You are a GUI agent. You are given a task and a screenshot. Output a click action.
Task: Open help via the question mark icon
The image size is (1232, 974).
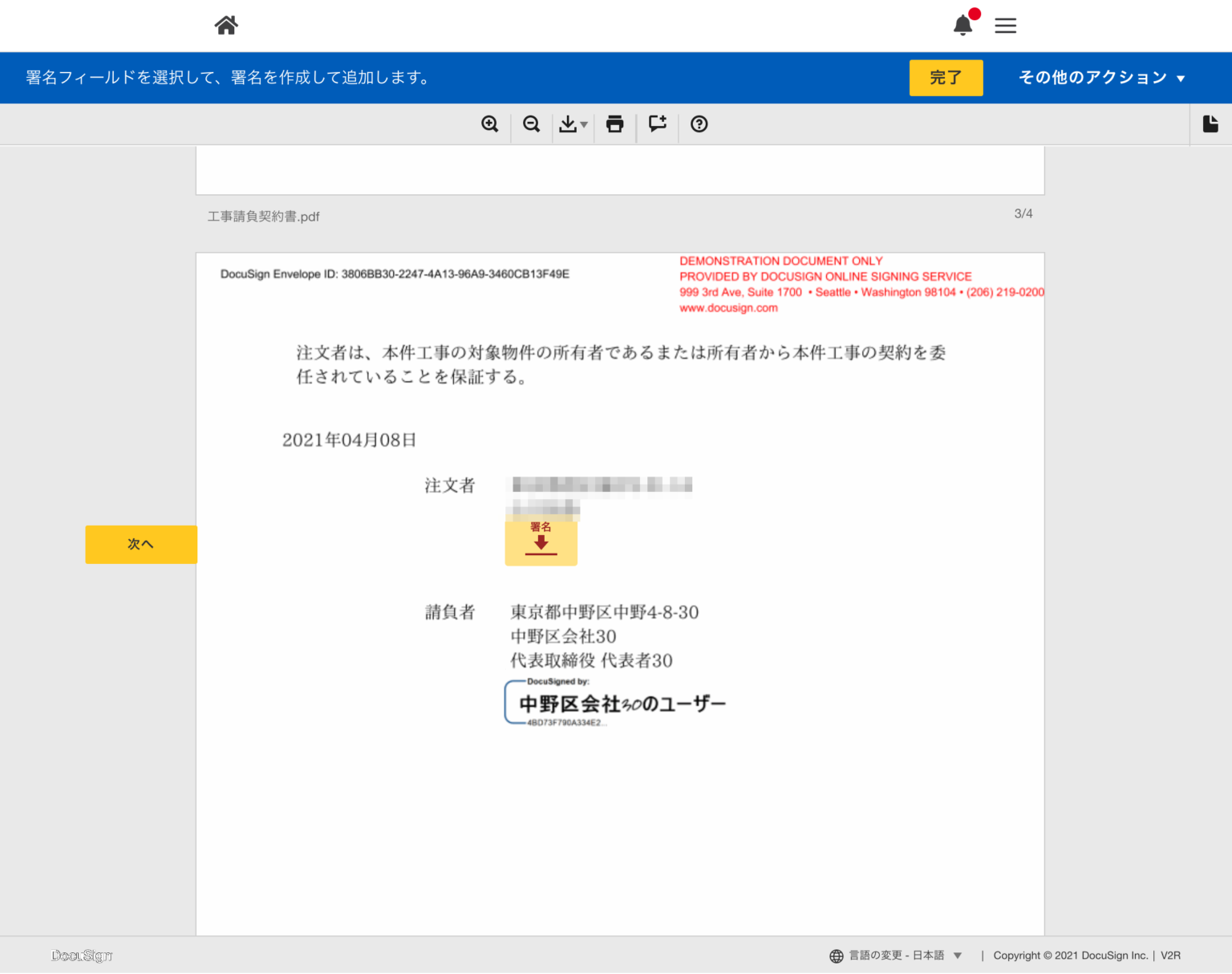click(x=699, y=124)
